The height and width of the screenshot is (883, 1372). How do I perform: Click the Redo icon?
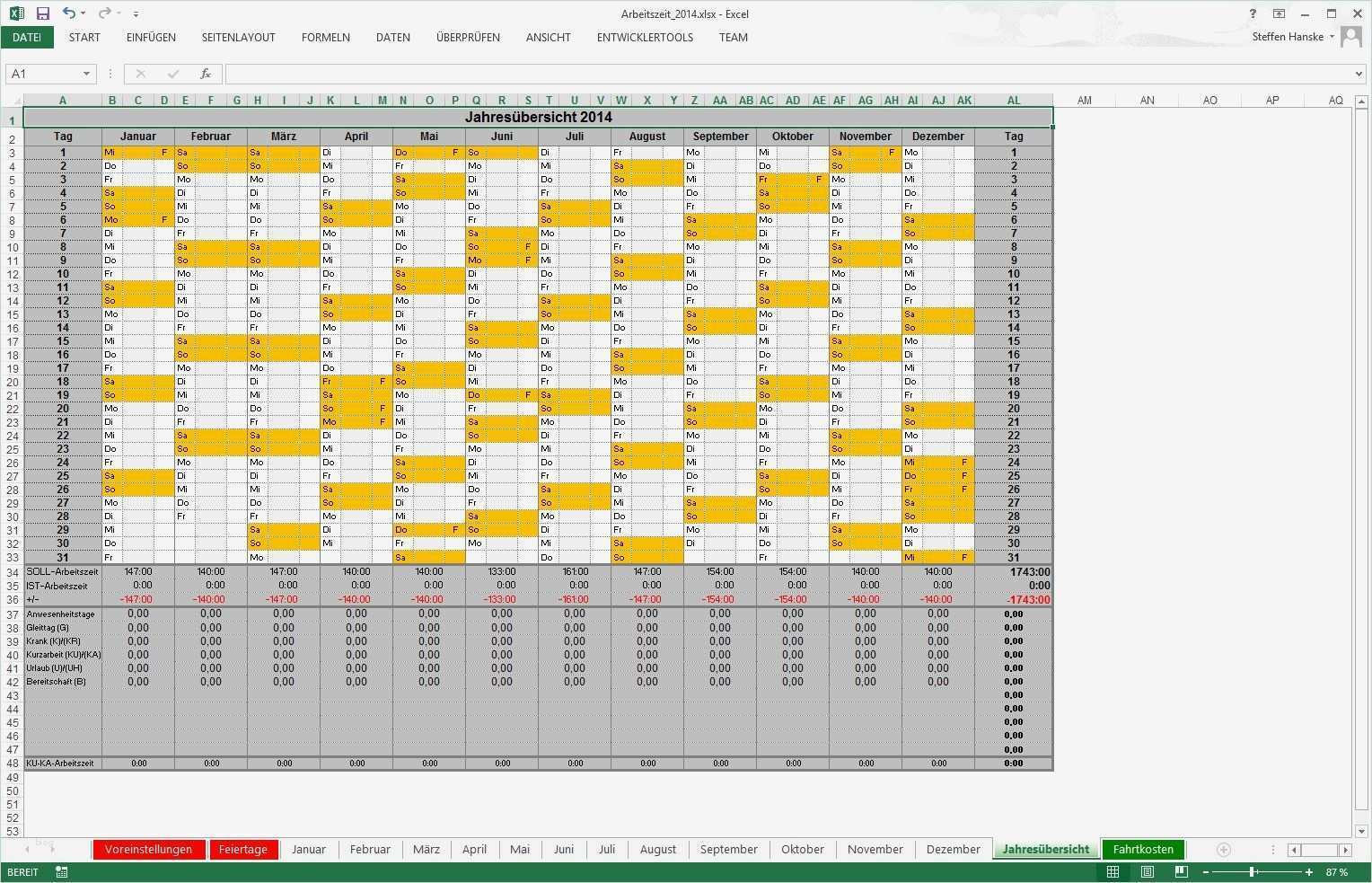pos(102,13)
